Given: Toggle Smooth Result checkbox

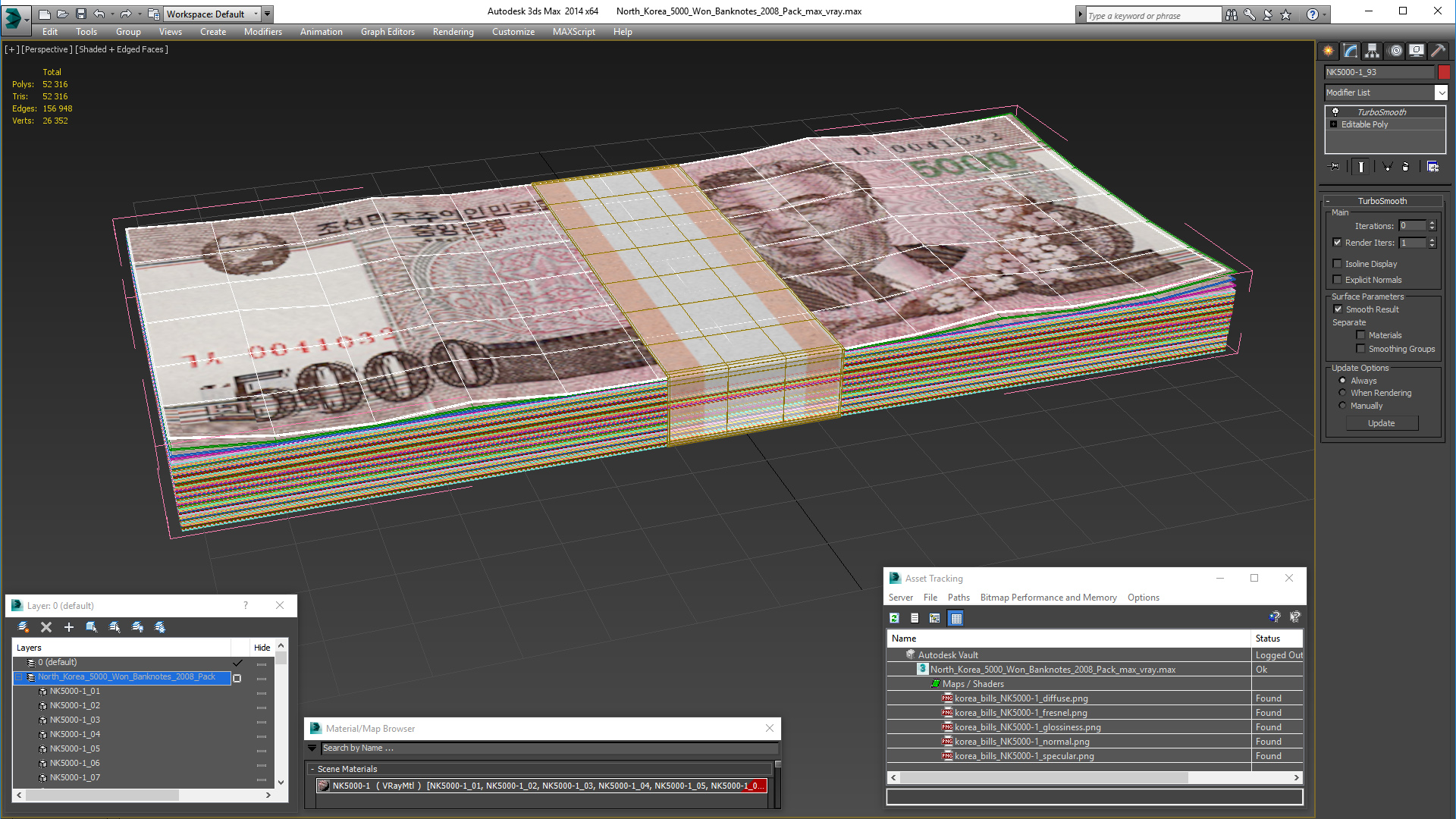Looking at the screenshot, I should click(1338, 309).
